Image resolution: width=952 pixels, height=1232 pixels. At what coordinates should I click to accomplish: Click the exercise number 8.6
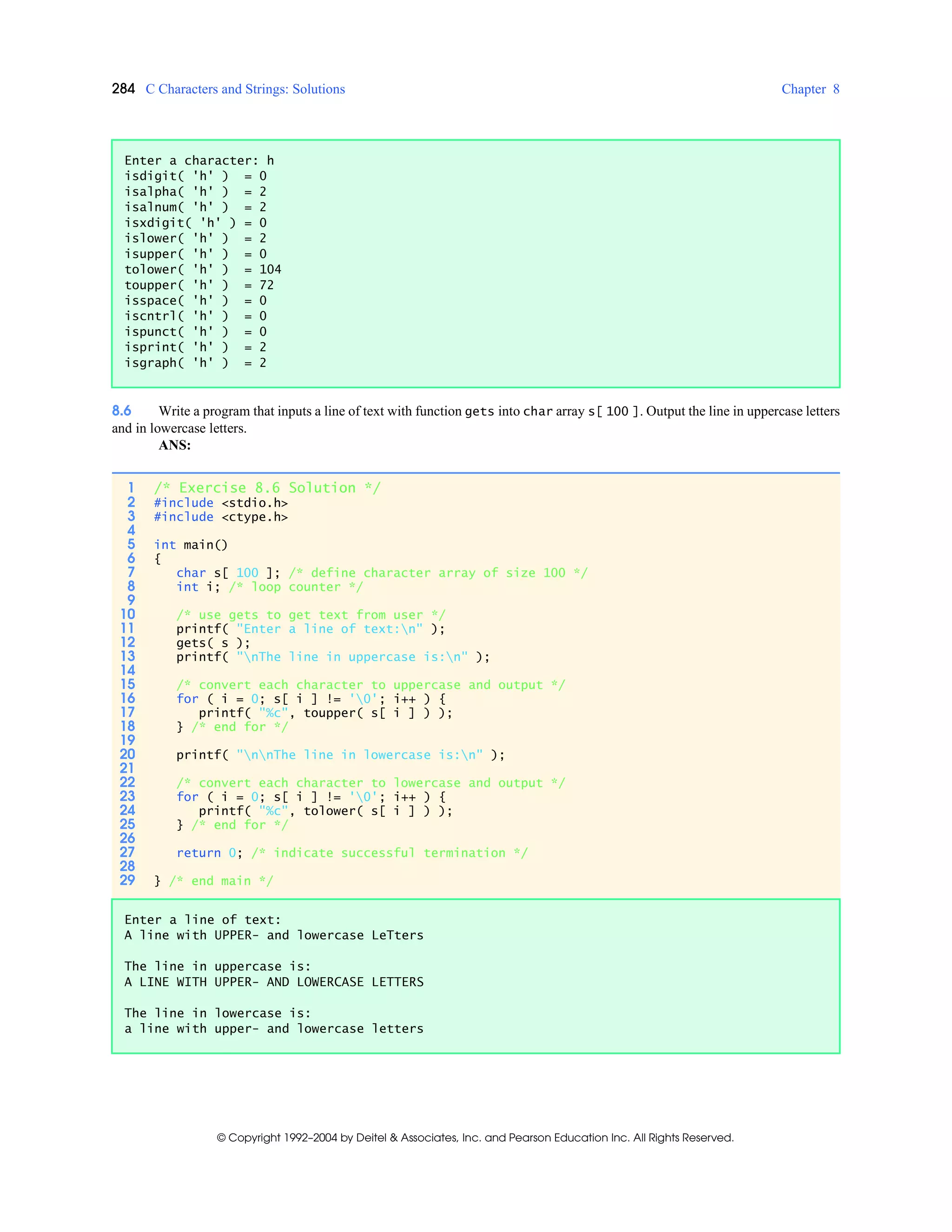point(121,411)
